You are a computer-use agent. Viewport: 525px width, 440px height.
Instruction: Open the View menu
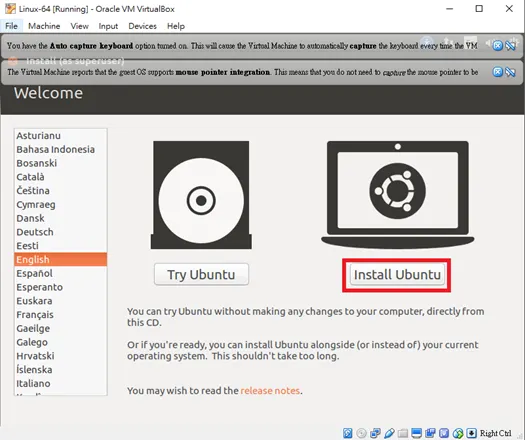(x=79, y=26)
